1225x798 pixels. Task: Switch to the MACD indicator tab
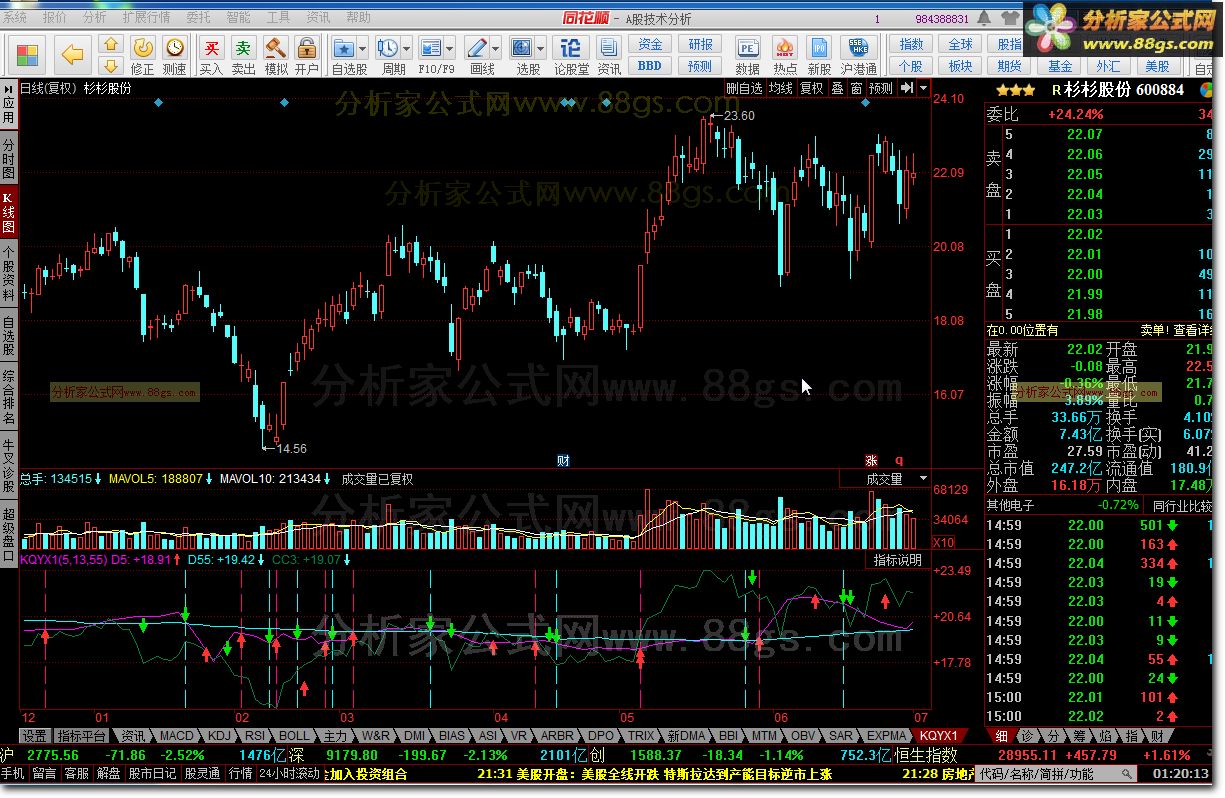(x=177, y=736)
